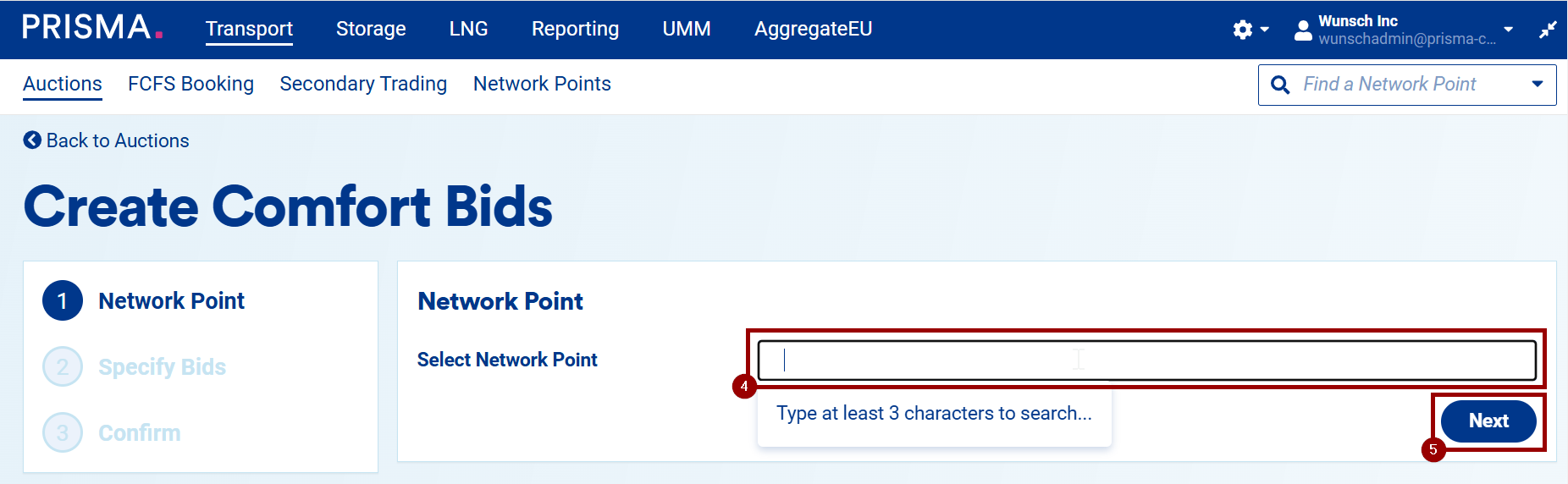The height and width of the screenshot is (484, 1568).
Task: Select step 1 Network Point circle
Action: tap(63, 300)
